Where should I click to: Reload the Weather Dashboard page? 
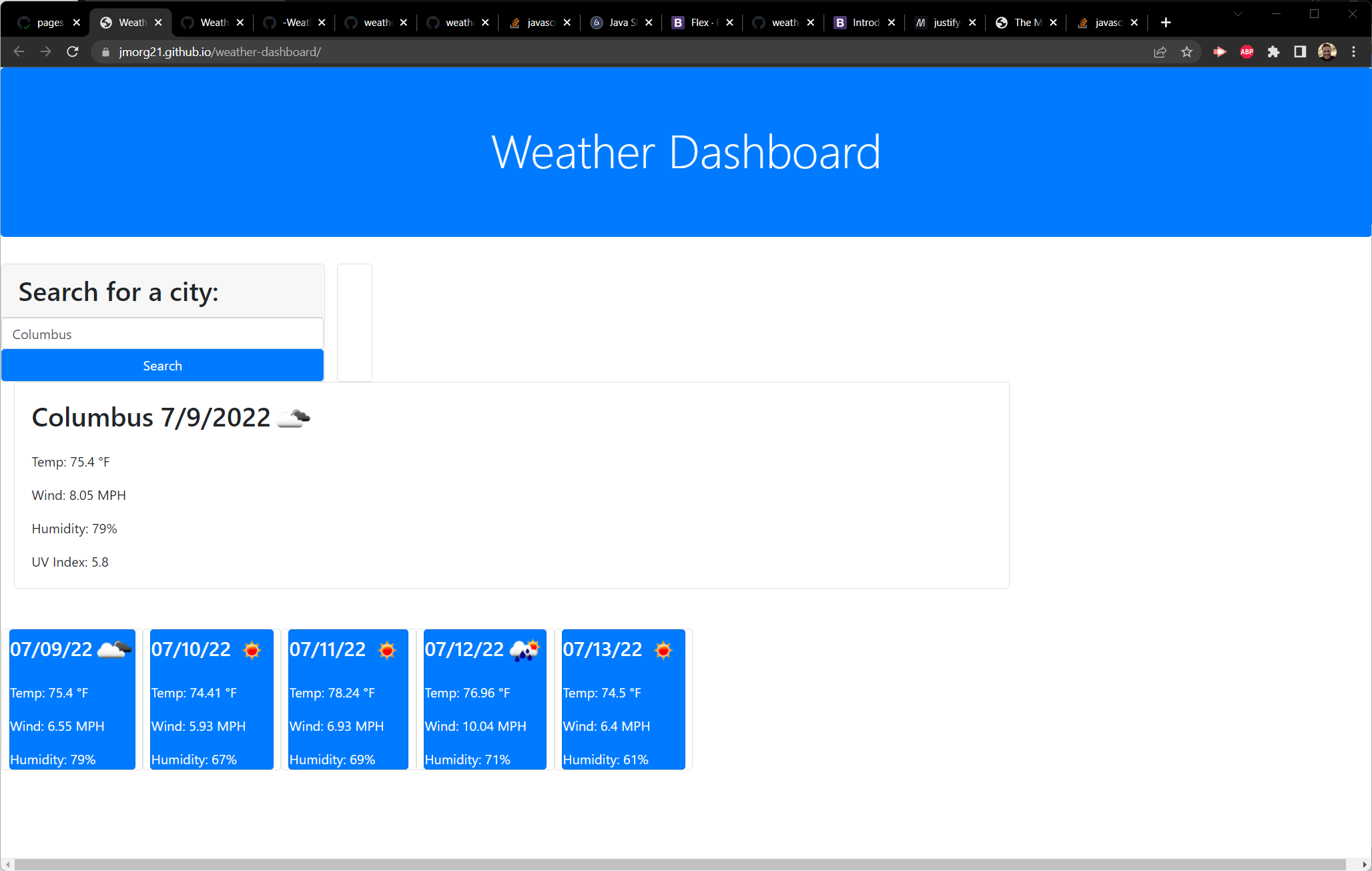[x=72, y=51]
